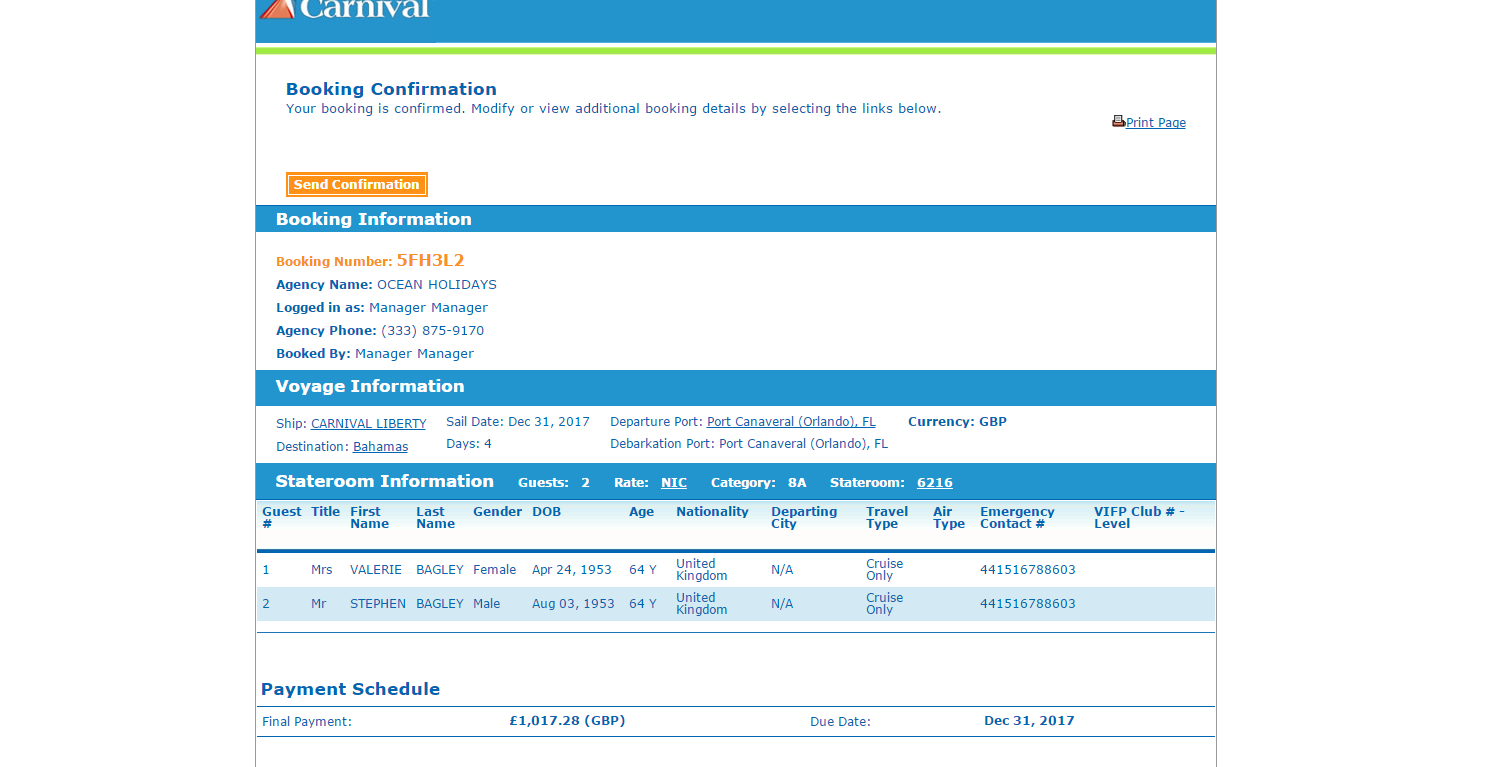Click the Currency: GBP label
Viewport: 1510px width, 767px height.
coord(957,422)
